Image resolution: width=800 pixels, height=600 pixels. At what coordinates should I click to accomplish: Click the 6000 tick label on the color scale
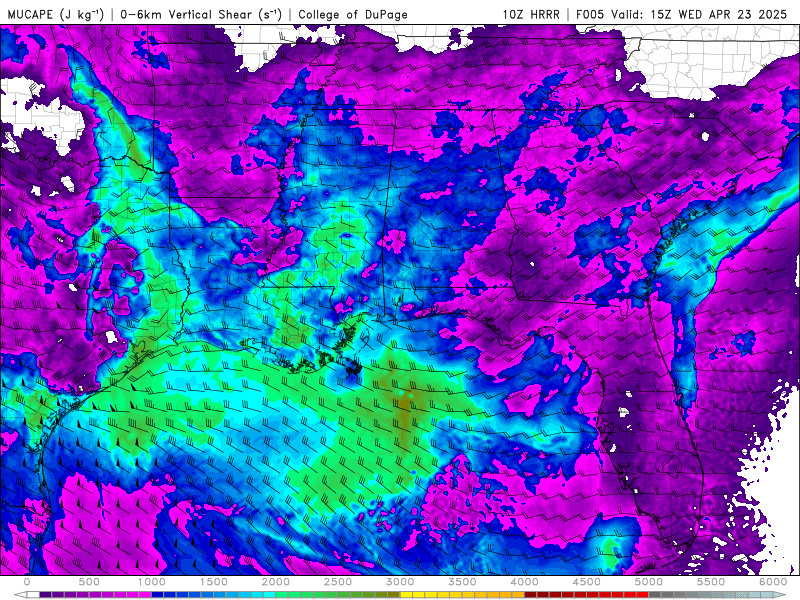[x=773, y=582]
